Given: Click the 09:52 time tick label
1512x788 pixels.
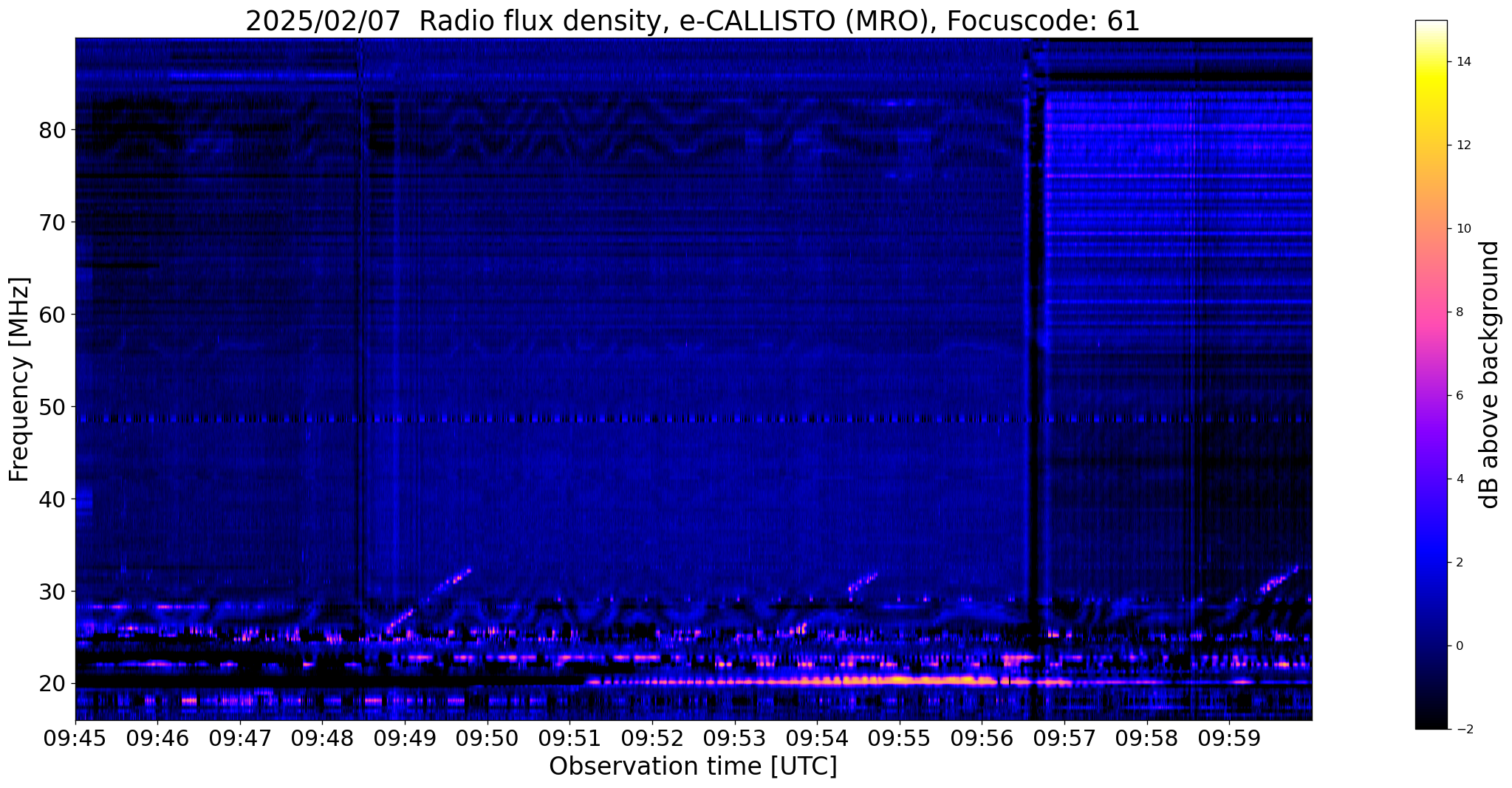Looking at the screenshot, I should (x=652, y=738).
